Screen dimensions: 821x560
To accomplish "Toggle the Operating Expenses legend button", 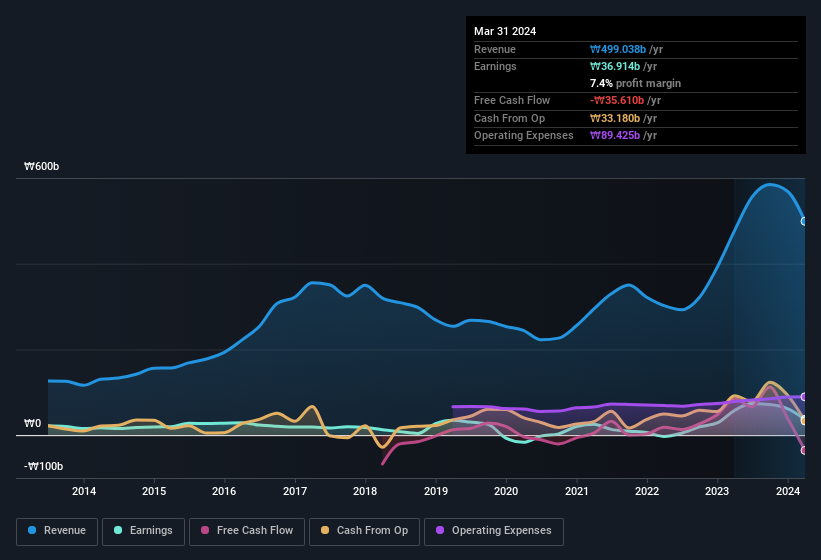I will [494, 531].
